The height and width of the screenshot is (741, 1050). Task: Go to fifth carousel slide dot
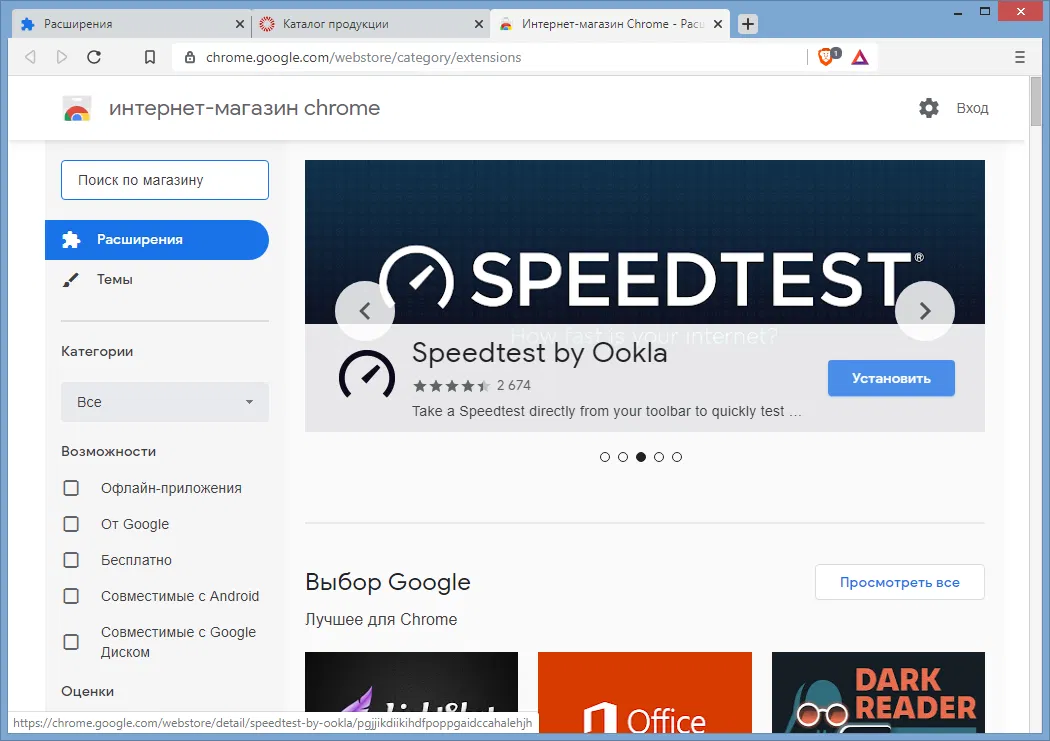coord(677,457)
